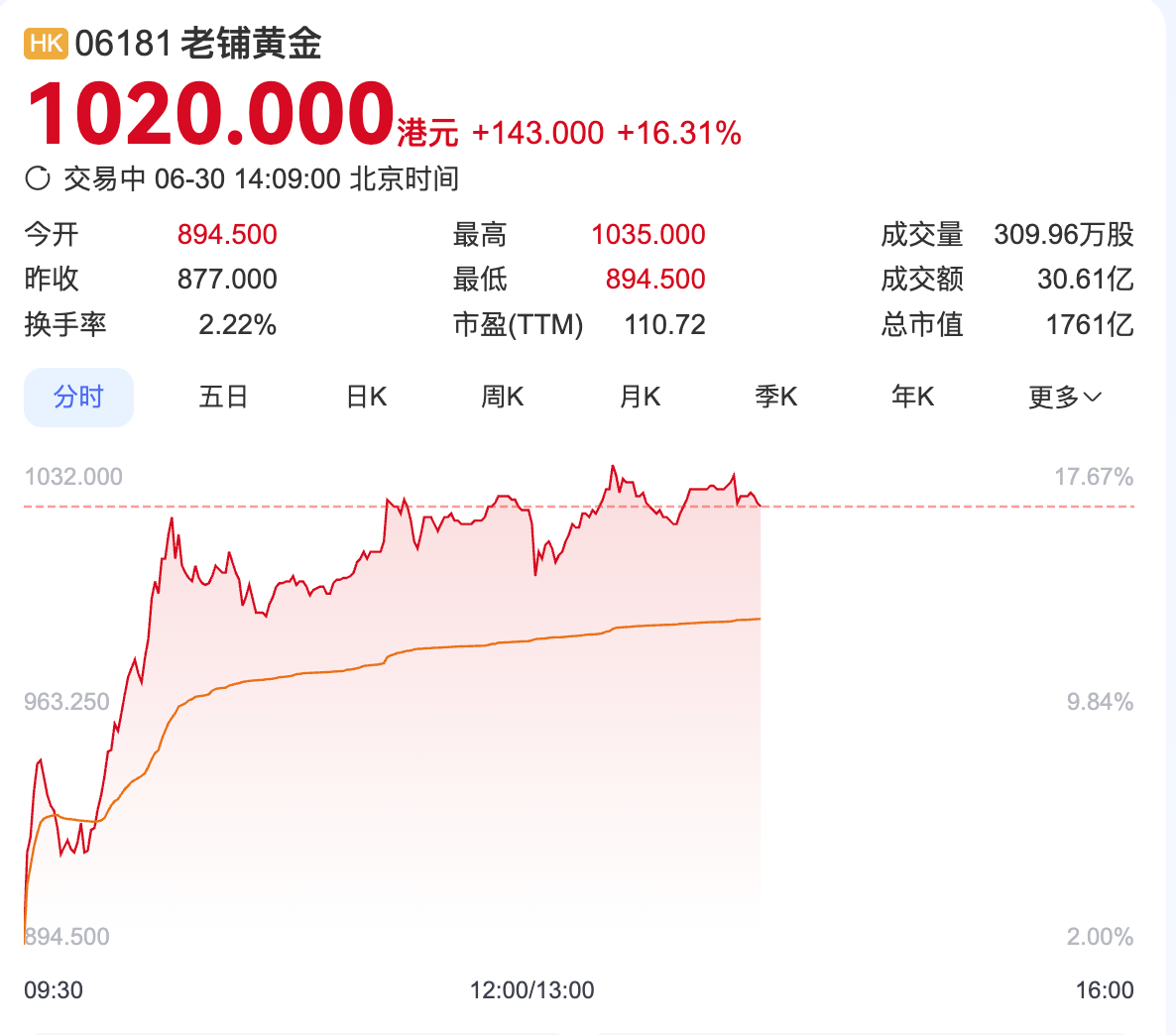Click the 12:00/13:00 time axis marker
This screenshot has height=1035, width=1176.
tap(532, 989)
